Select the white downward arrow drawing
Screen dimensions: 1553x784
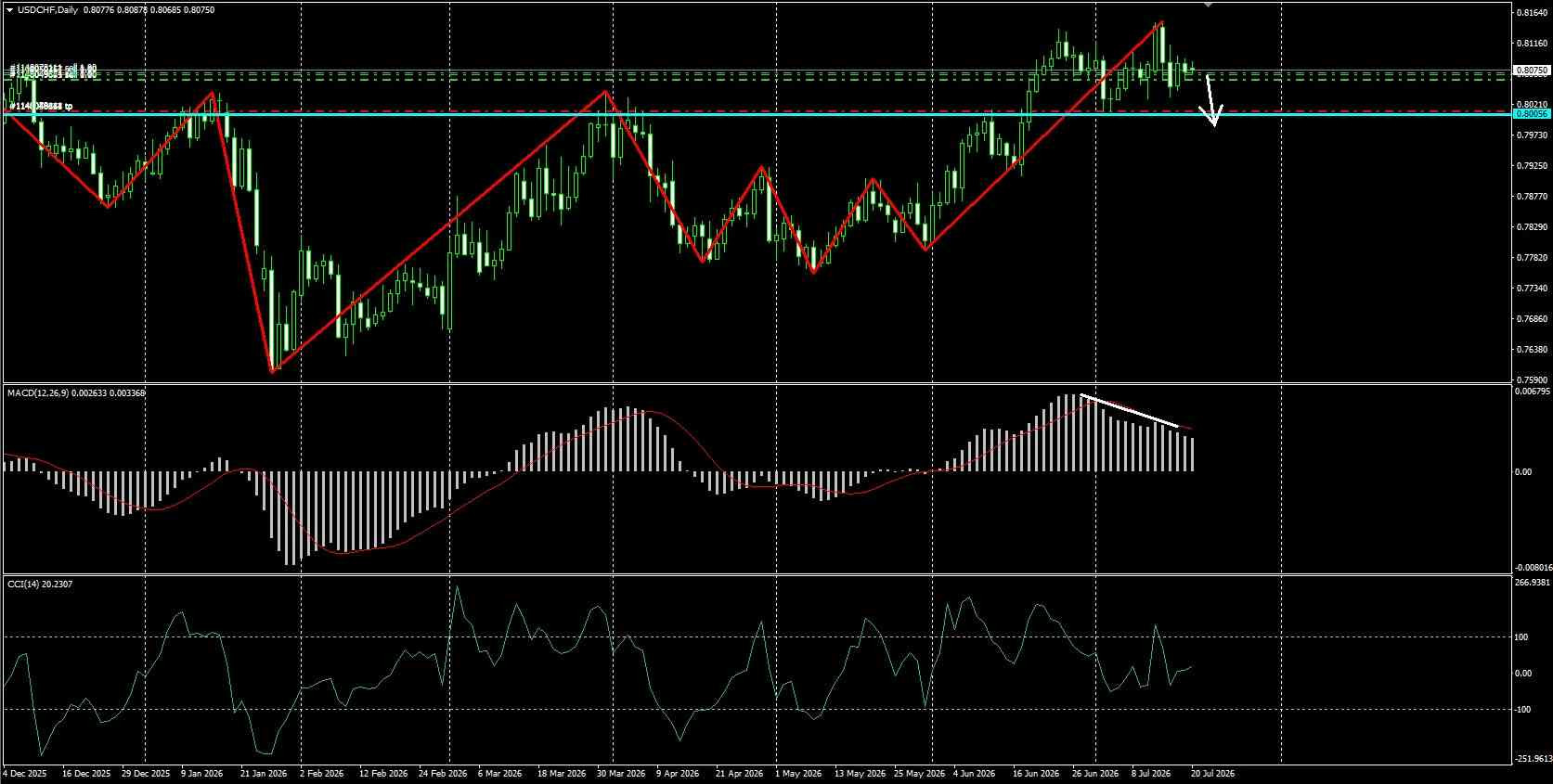click(x=1210, y=100)
